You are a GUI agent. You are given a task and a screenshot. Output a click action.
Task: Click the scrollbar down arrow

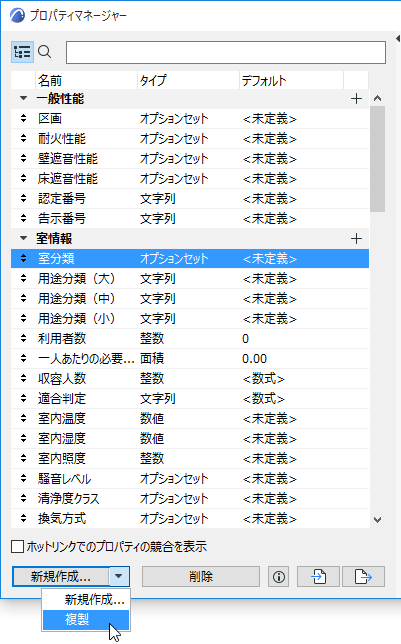(x=378, y=520)
